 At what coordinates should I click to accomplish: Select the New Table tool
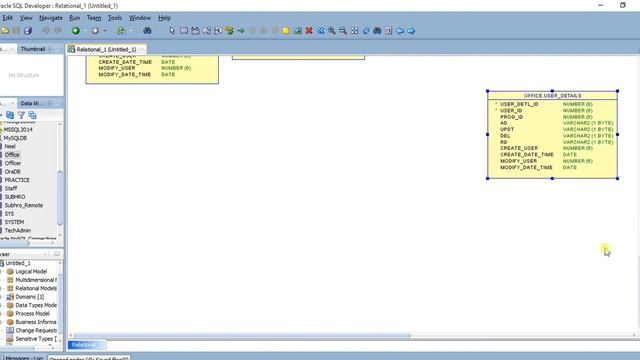coord(184,31)
